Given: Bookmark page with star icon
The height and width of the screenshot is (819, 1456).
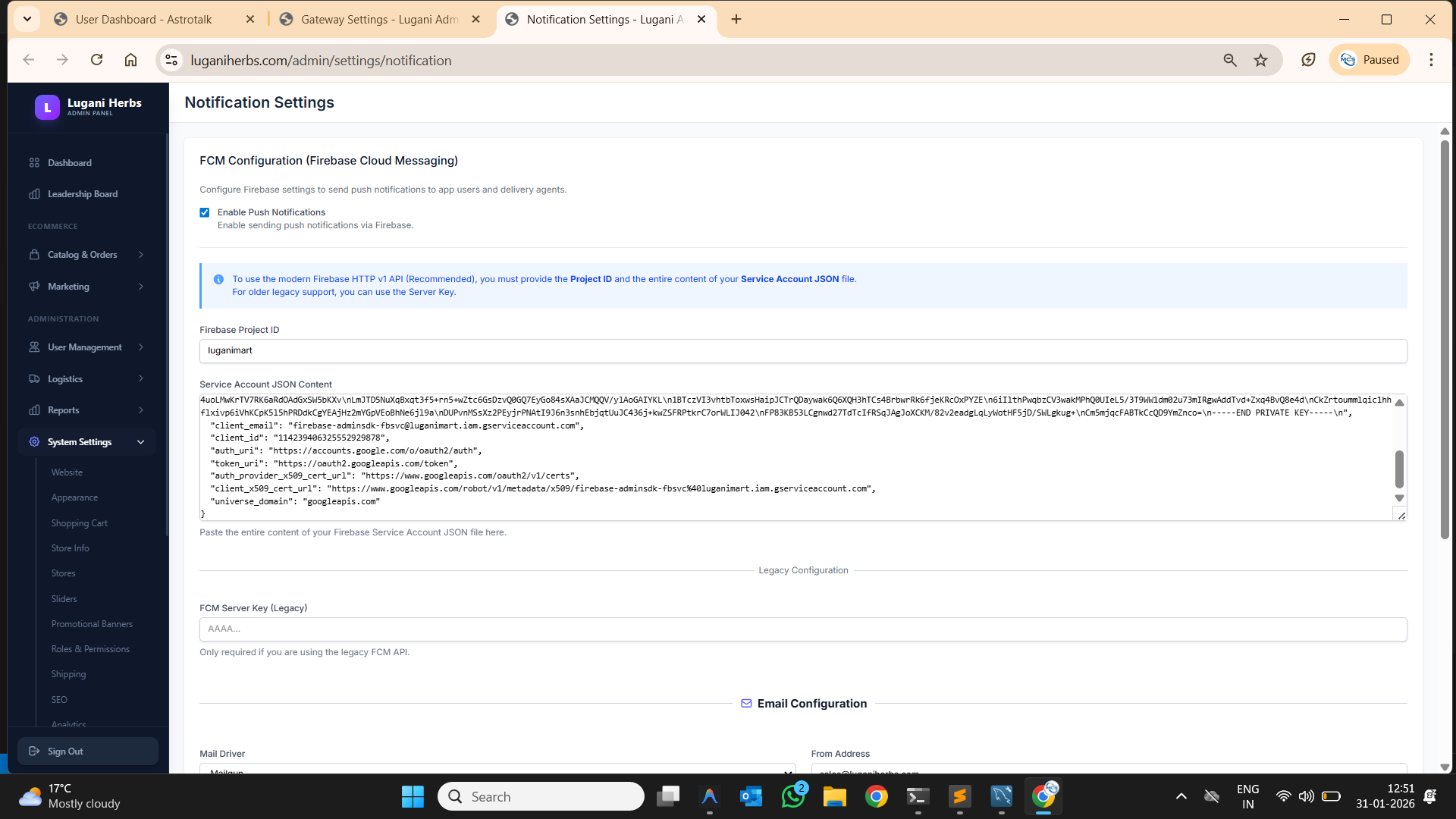Looking at the screenshot, I should 1260,60.
